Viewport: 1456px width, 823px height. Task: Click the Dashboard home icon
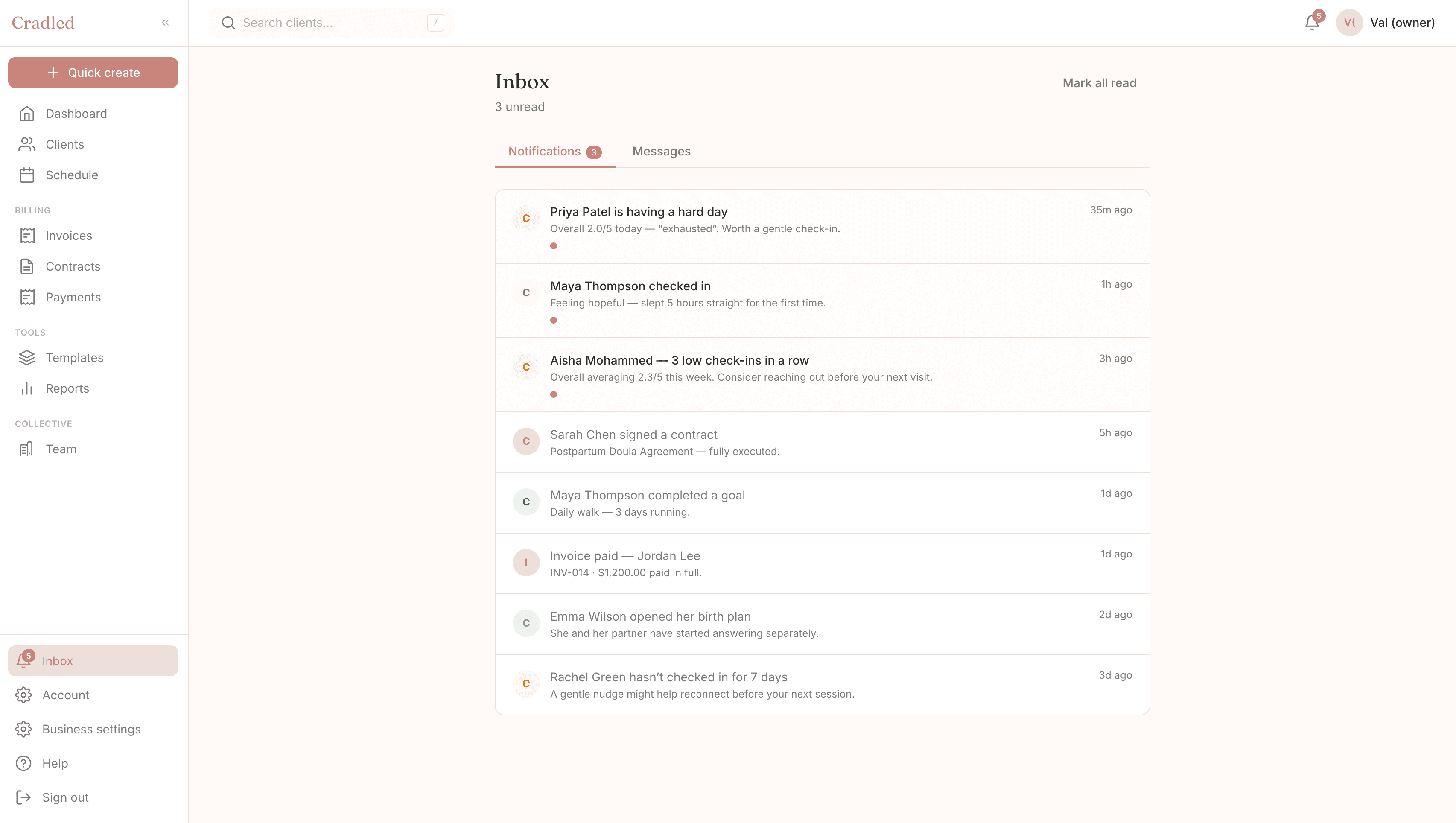(26, 114)
